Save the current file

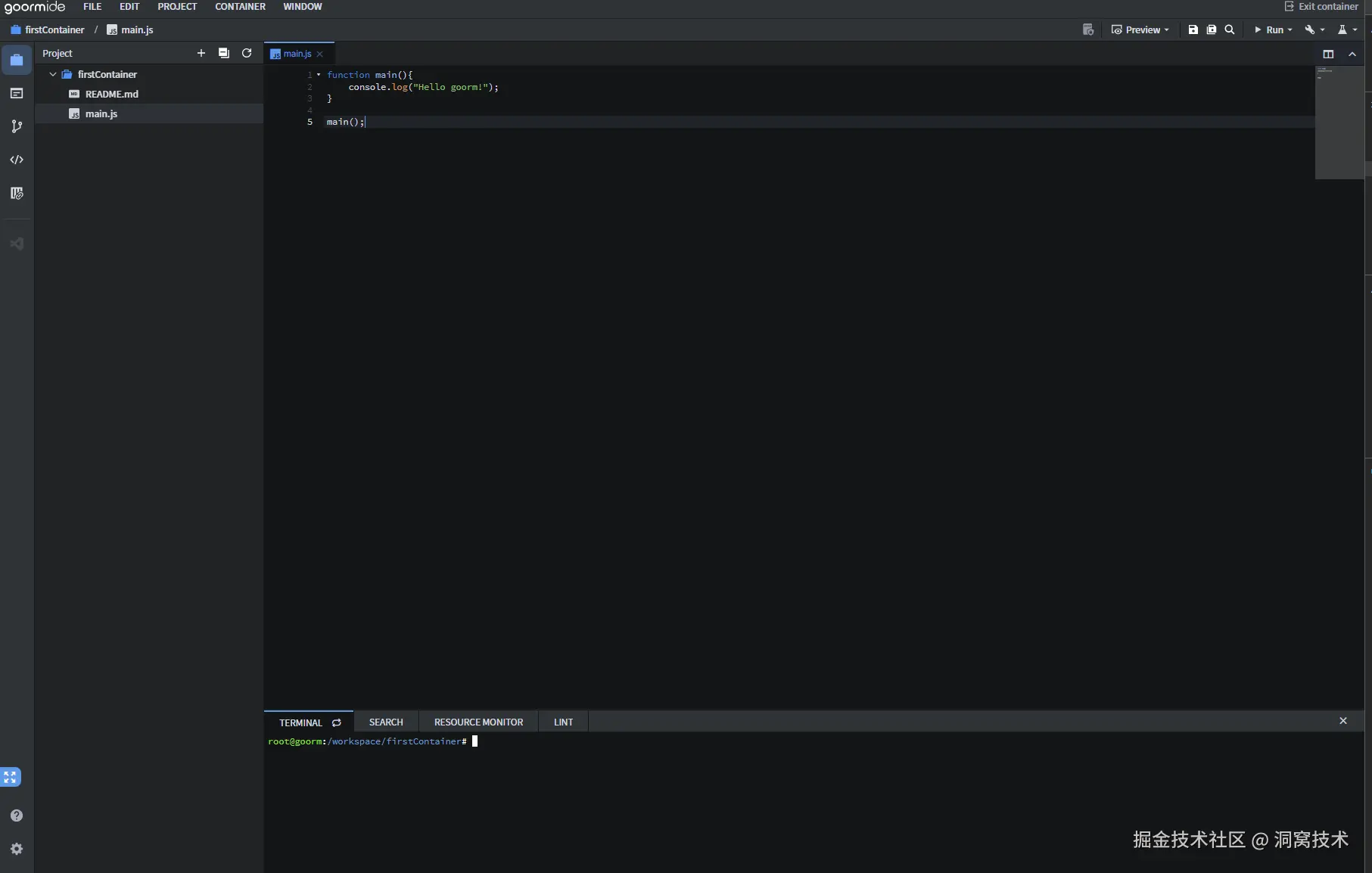(1193, 30)
